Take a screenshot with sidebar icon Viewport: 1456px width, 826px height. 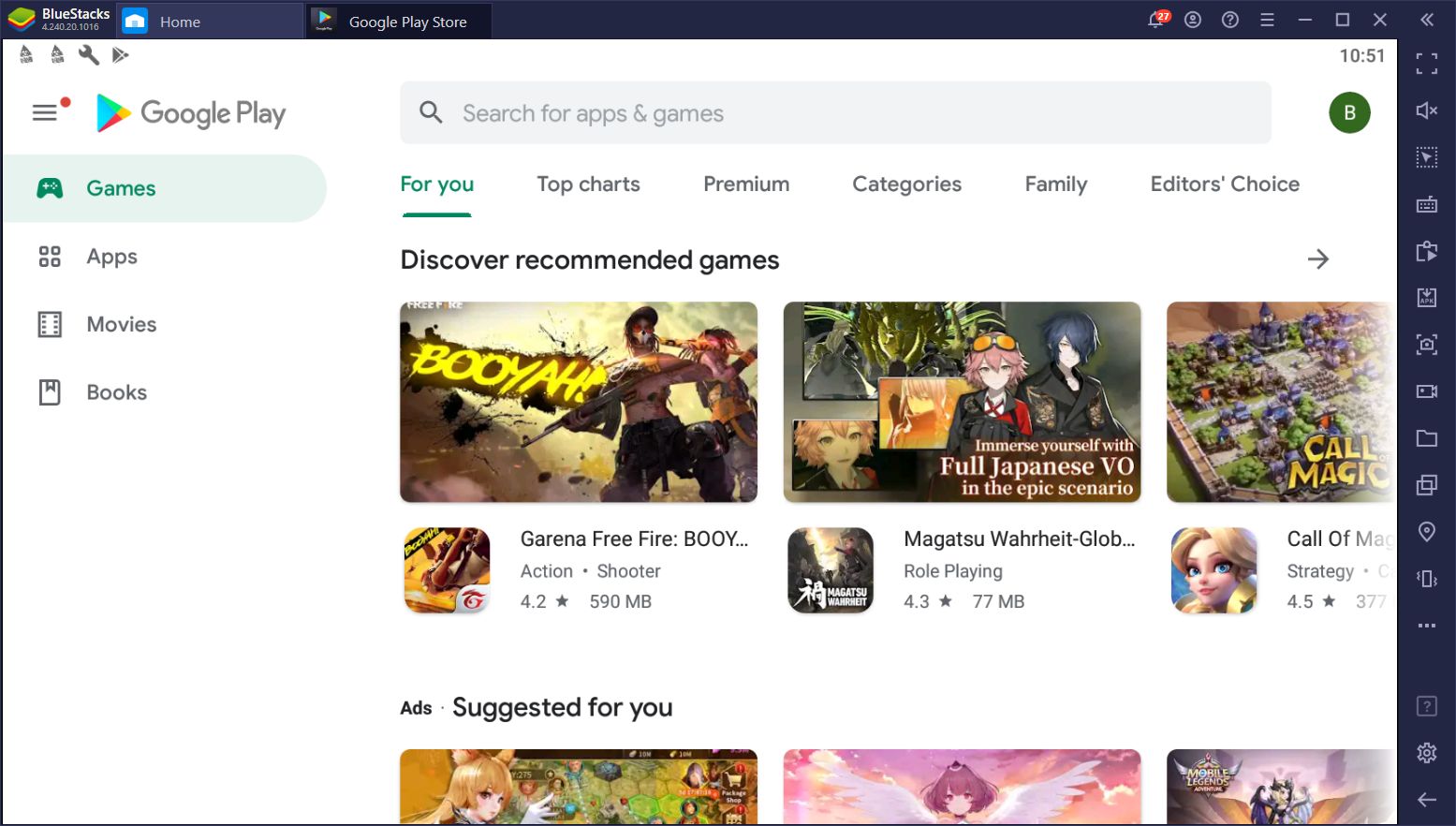(x=1426, y=345)
